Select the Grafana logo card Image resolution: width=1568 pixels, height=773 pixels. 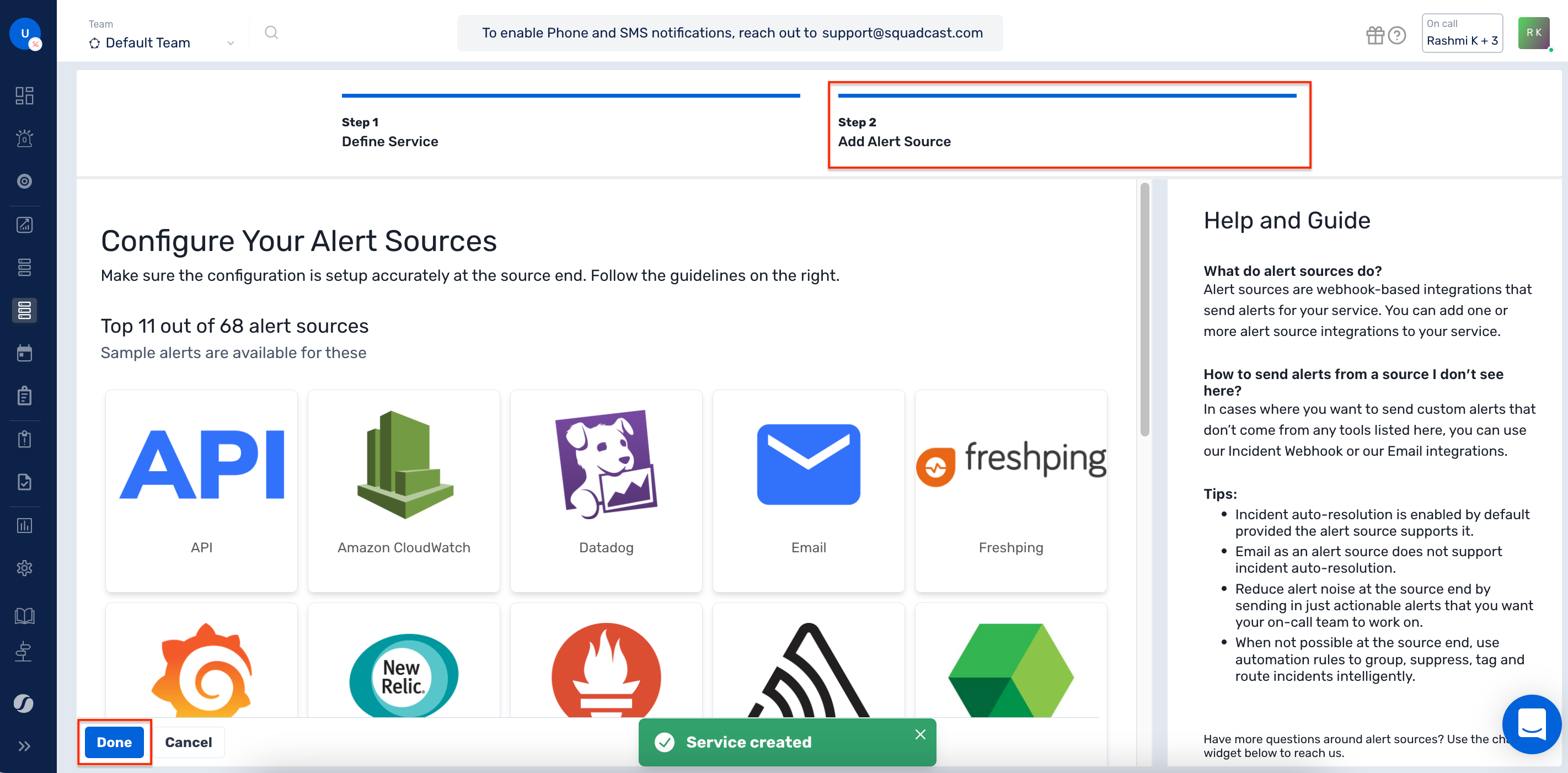coord(201,660)
